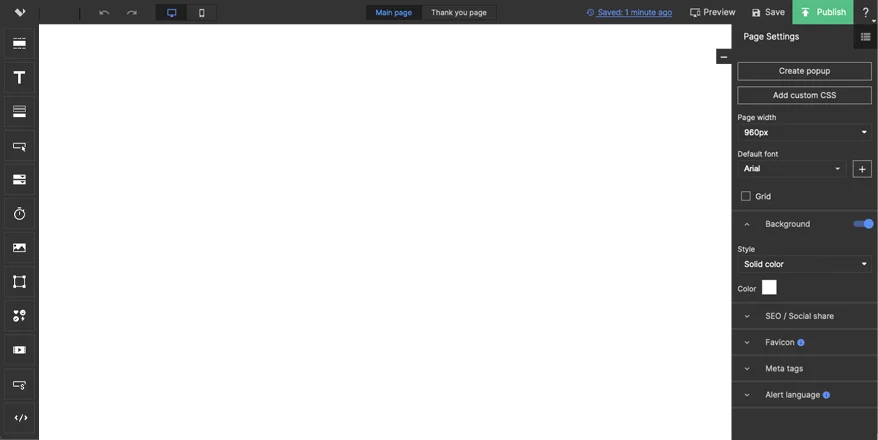This screenshot has width=878, height=440.
Task: Expand the SEO / Social share section
Action: [799, 316]
